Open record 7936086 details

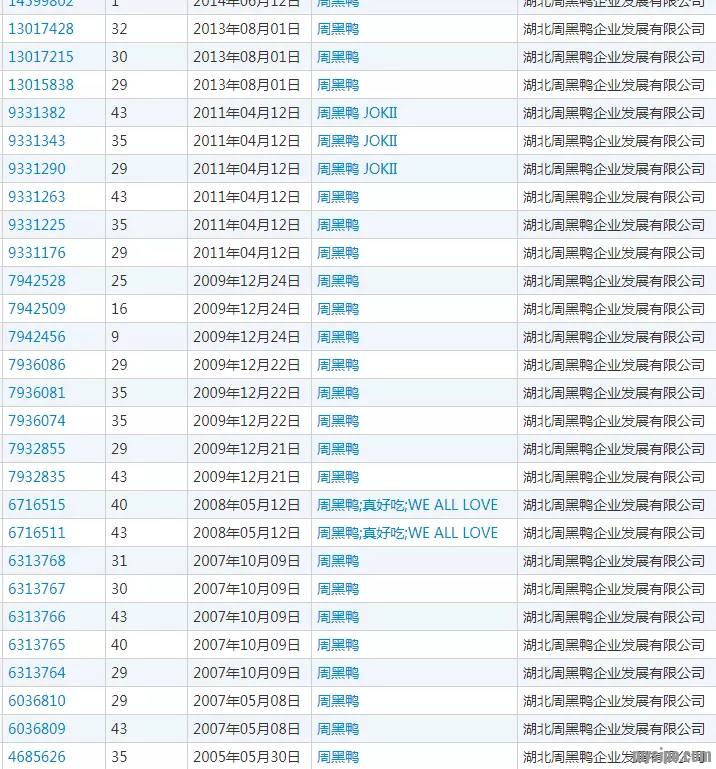click(x=37, y=365)
